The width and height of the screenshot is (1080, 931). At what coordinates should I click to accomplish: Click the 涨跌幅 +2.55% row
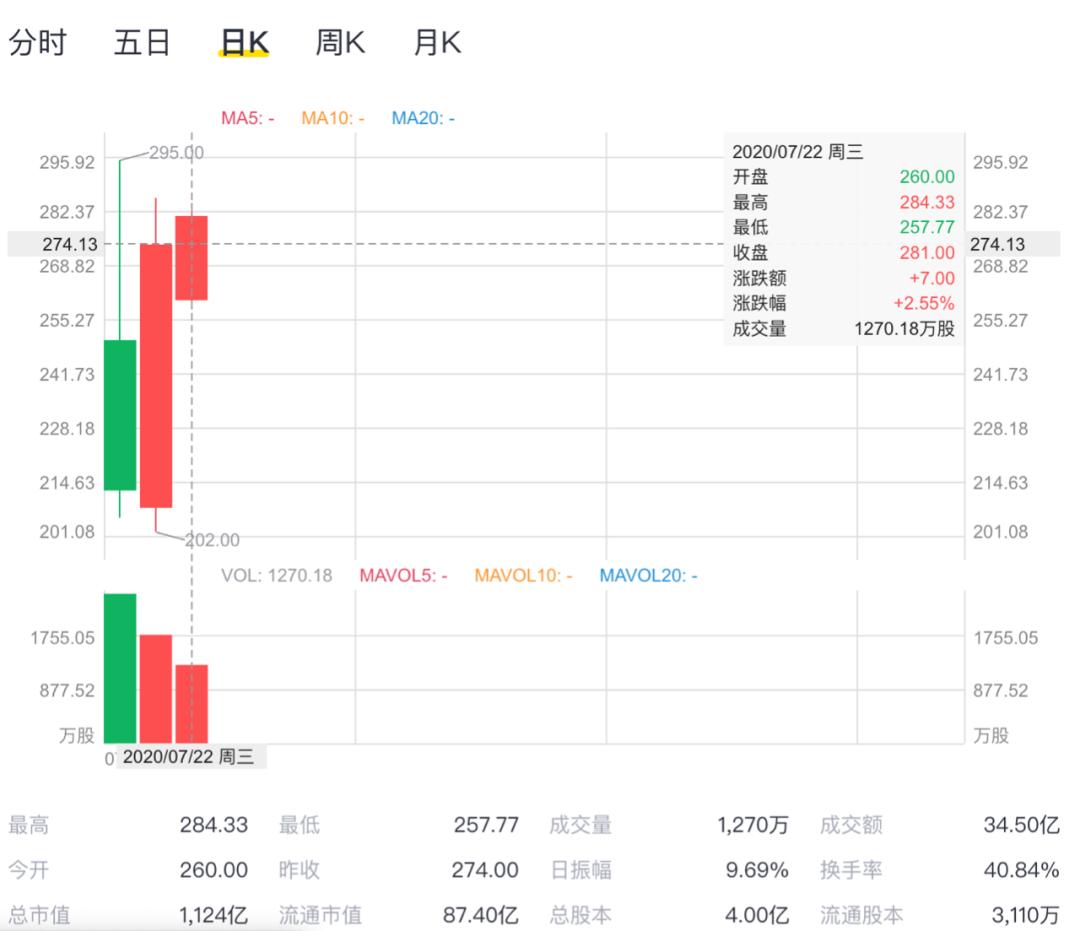click(843, 303)
